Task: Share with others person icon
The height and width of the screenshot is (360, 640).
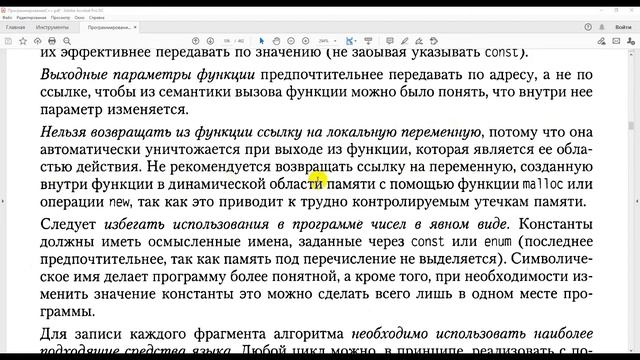Action: pos(631,41)
